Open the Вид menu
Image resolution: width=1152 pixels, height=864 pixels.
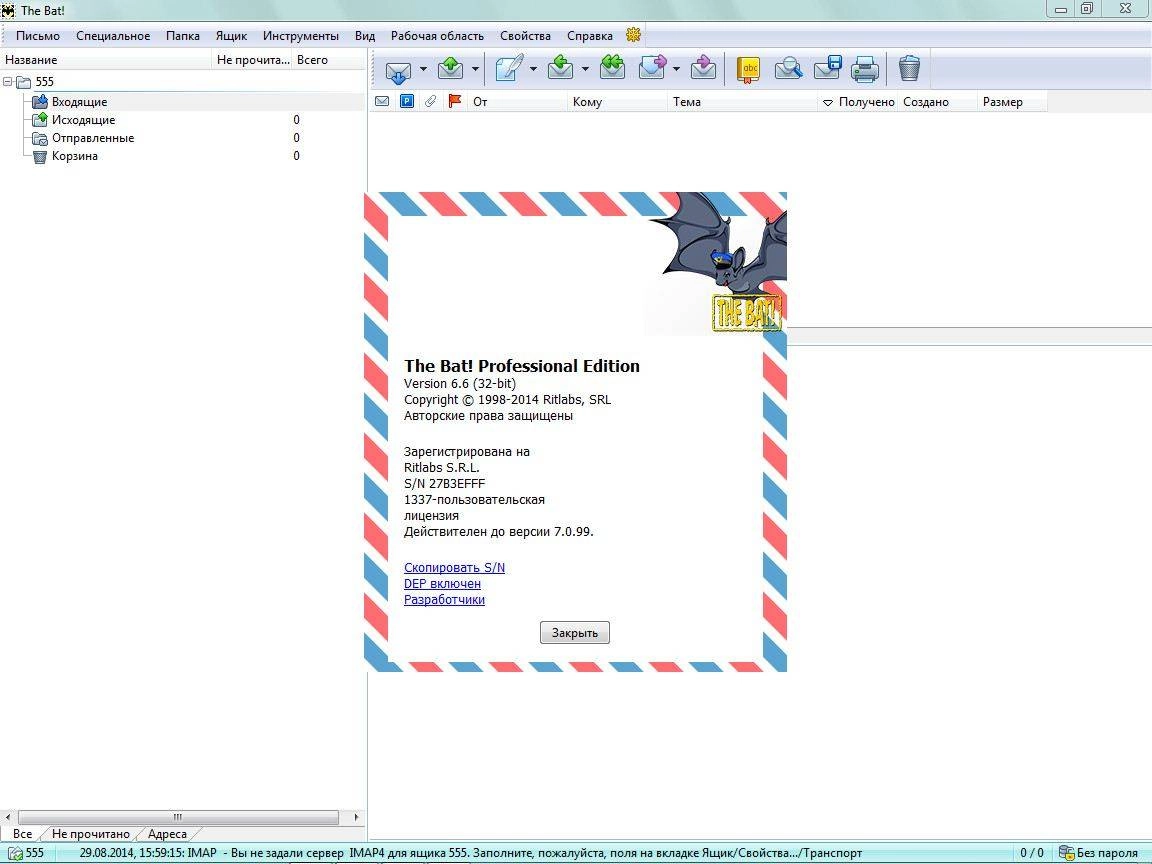tap(365, 35)
